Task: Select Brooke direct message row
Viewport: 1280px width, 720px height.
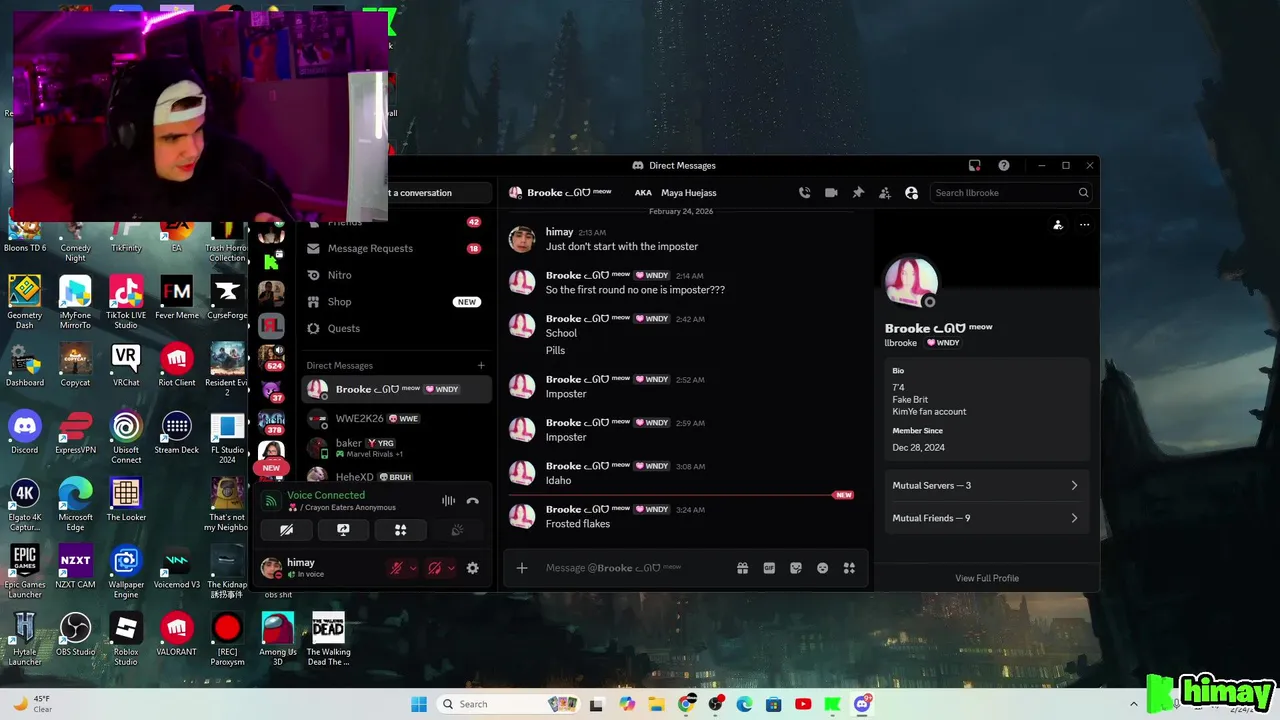Action: click(x=396, y=389)
